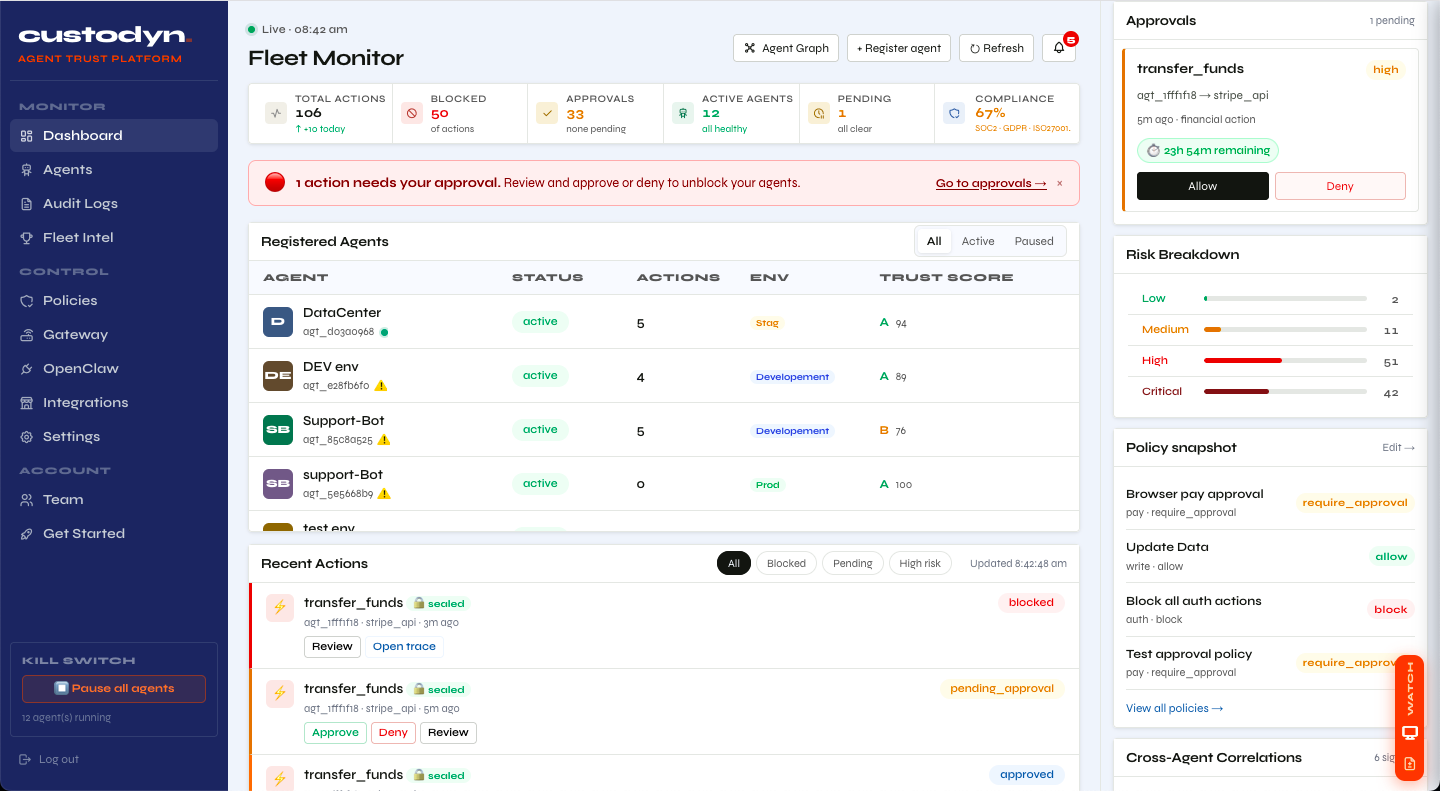Deny the pending_approval transfer_funds action
Viewport: 1440px width, 791px height.
click(x=393, y=733)
